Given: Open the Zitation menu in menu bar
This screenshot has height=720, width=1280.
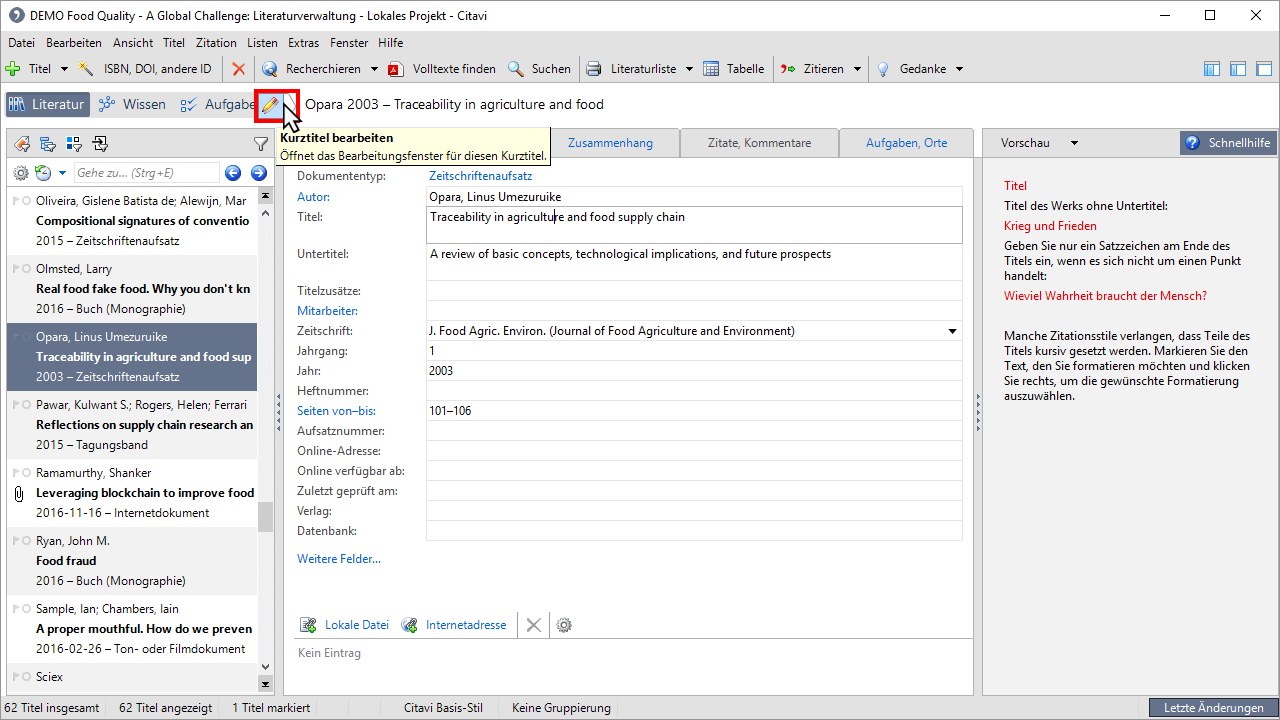Looking at the screenshot, I should (216, 43).
